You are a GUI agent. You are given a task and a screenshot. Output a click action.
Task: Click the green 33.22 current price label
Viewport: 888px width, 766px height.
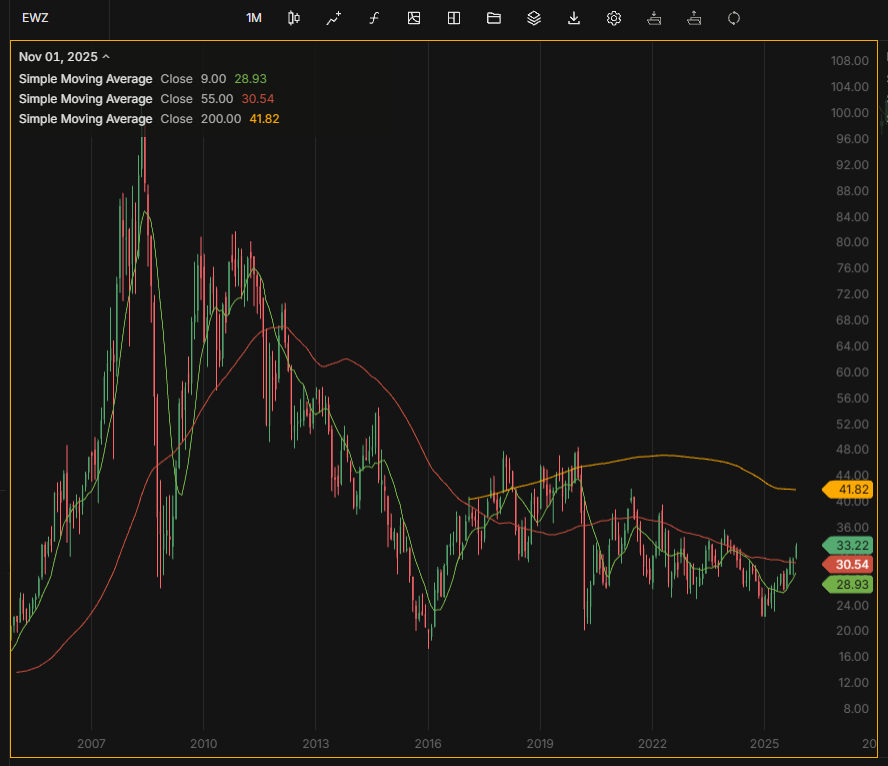[x=851, y=545]
